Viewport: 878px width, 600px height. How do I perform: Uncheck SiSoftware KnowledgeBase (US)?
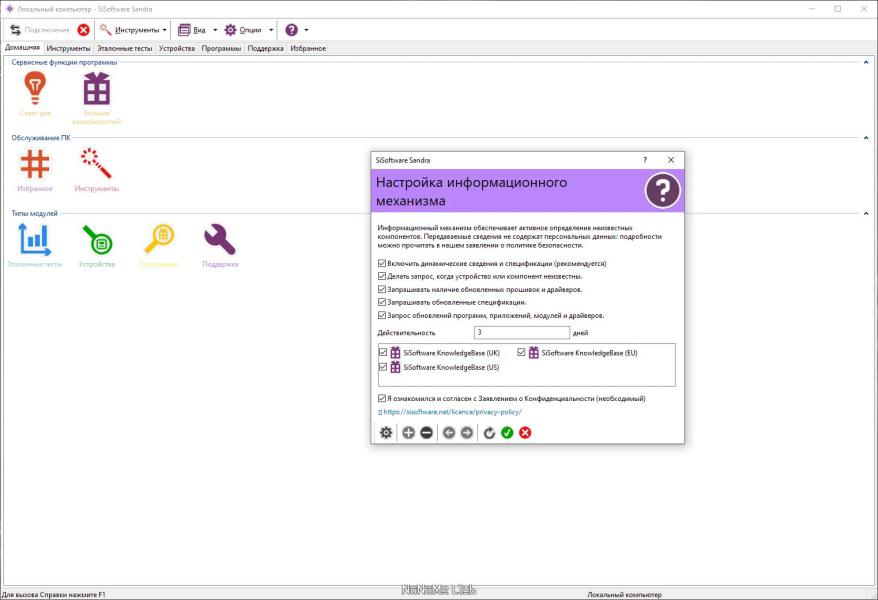[x=383, y=367]
